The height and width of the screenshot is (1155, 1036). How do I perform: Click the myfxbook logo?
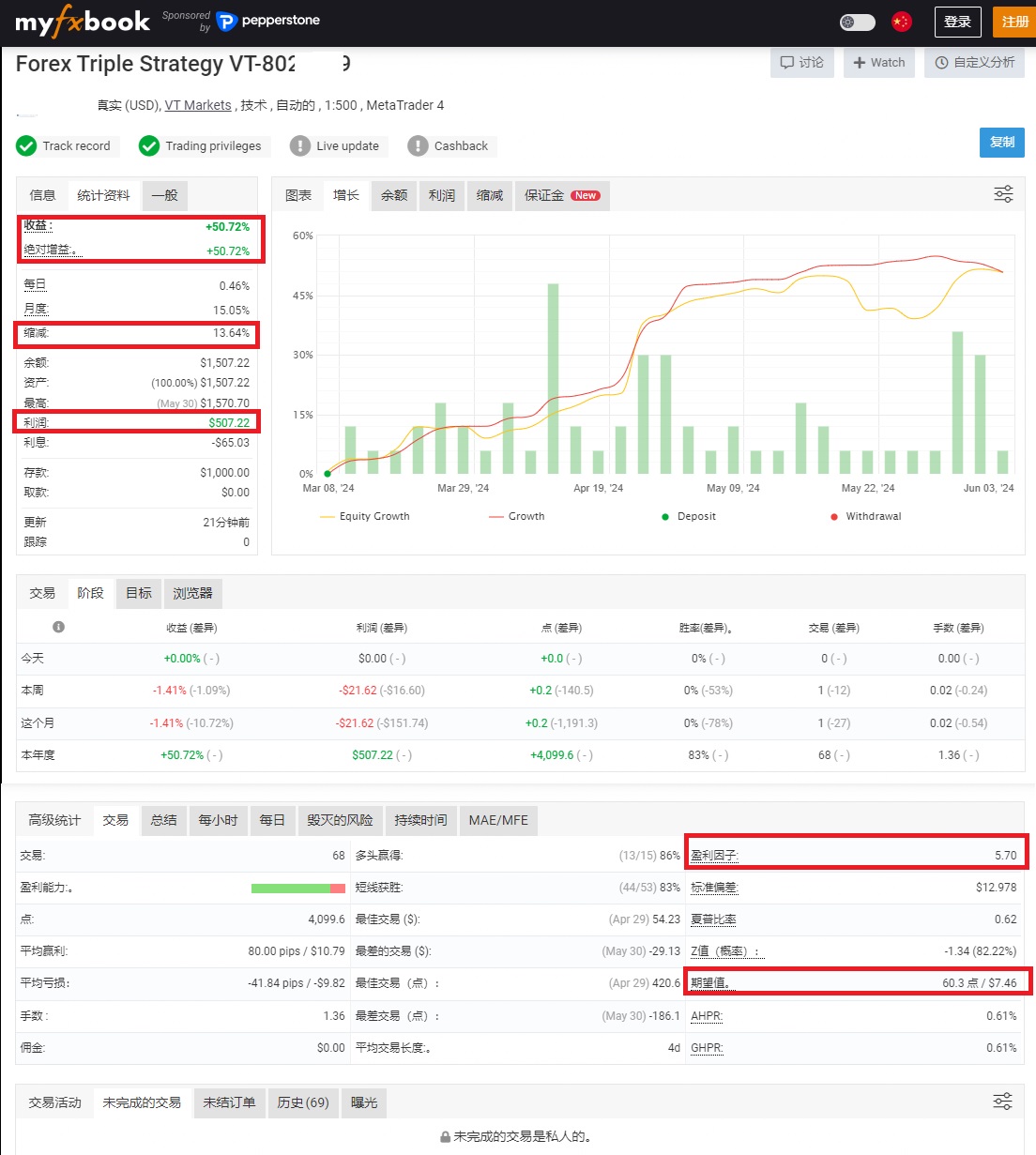(x=83, y=22)
